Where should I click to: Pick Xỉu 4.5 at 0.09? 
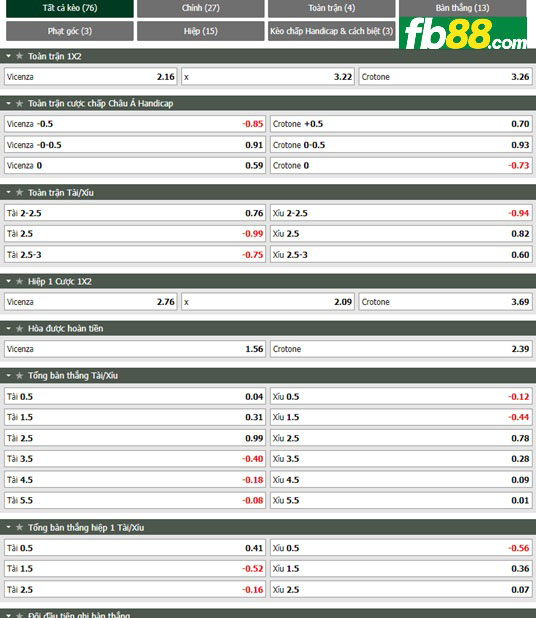[x=401, y=480]
